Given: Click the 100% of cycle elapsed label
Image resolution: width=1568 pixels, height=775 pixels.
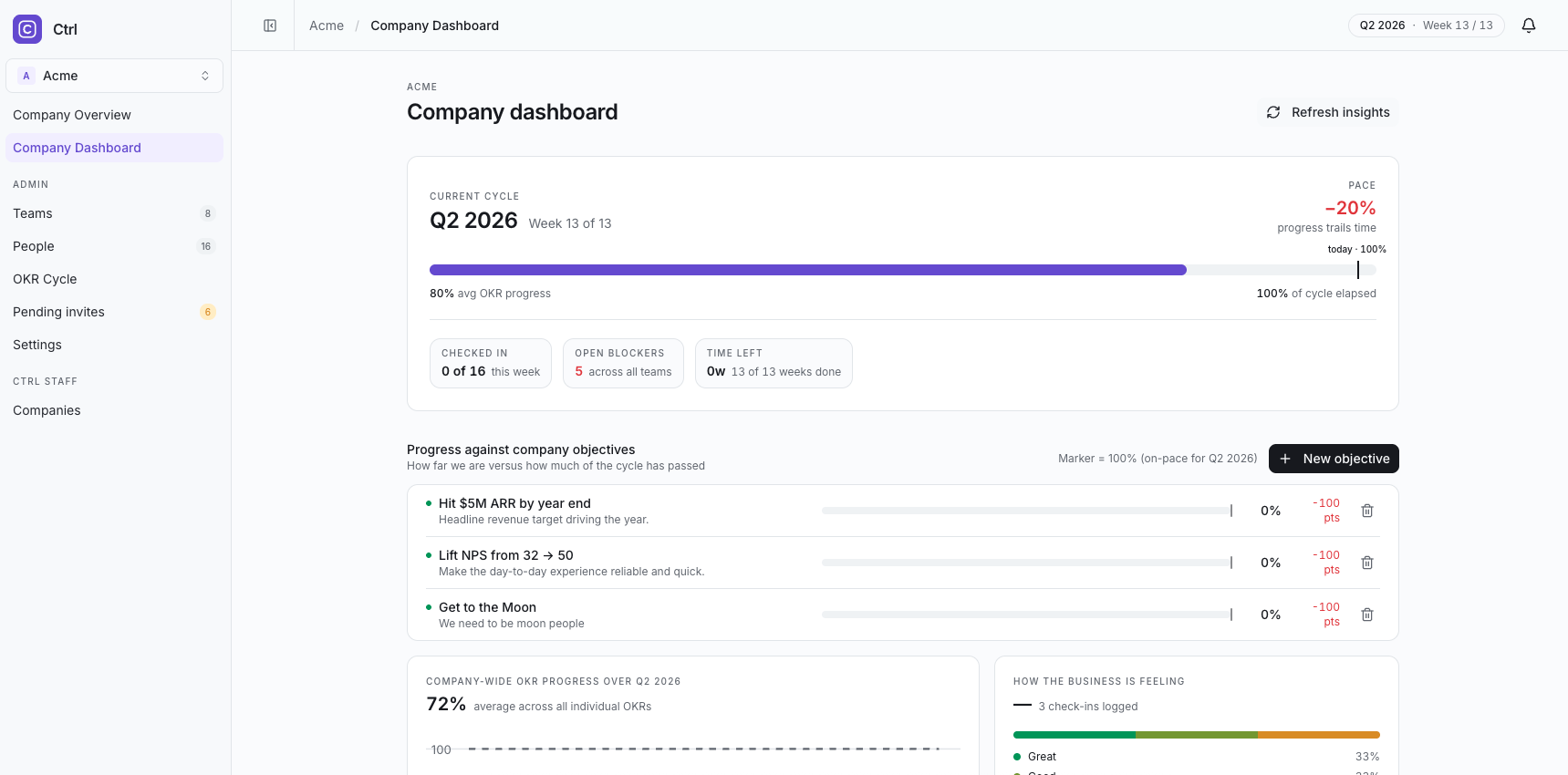Looking at the screenshot, I should tap(1316, 294).
